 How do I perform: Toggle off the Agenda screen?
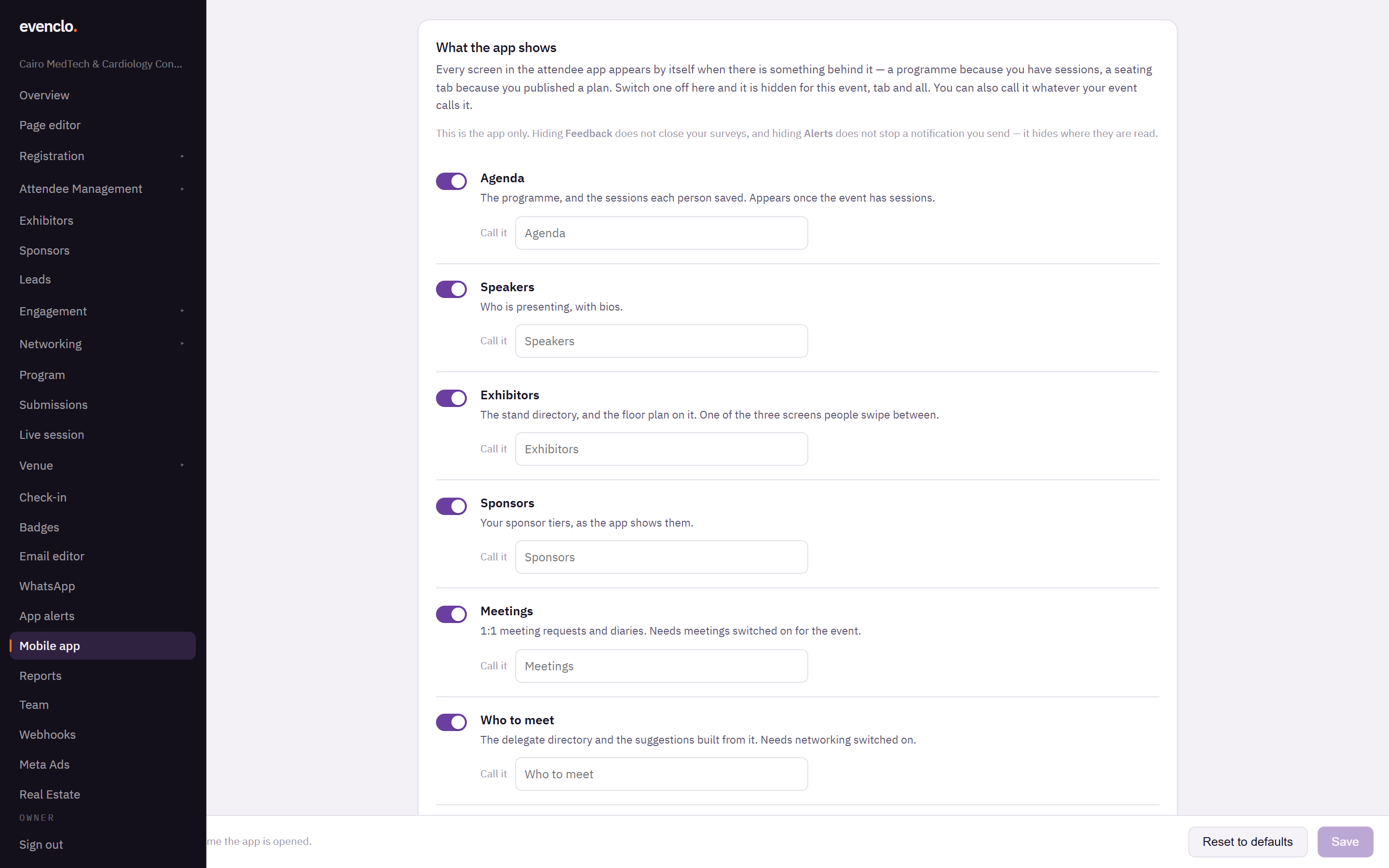(x=451, y=181)
